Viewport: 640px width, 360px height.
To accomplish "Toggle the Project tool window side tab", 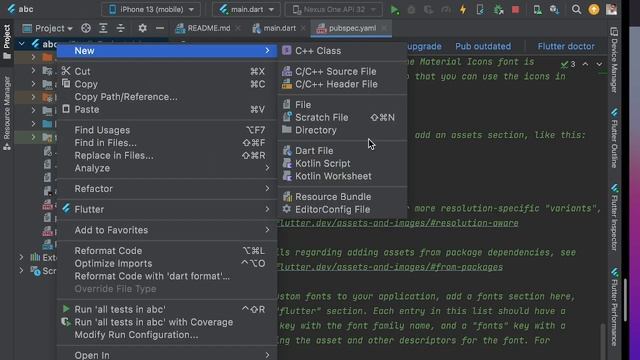I will (7, 42).
